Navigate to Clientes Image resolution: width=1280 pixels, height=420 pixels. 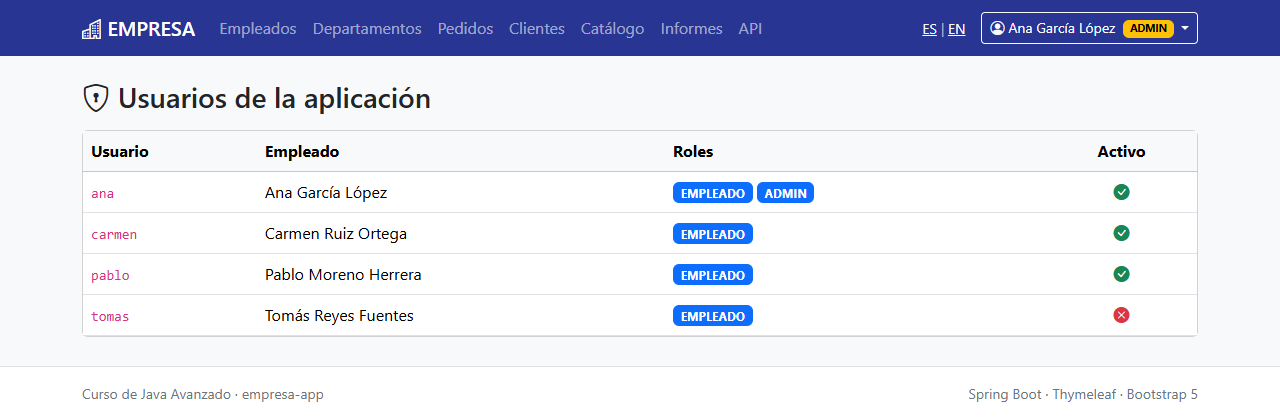tap(537, 29)
